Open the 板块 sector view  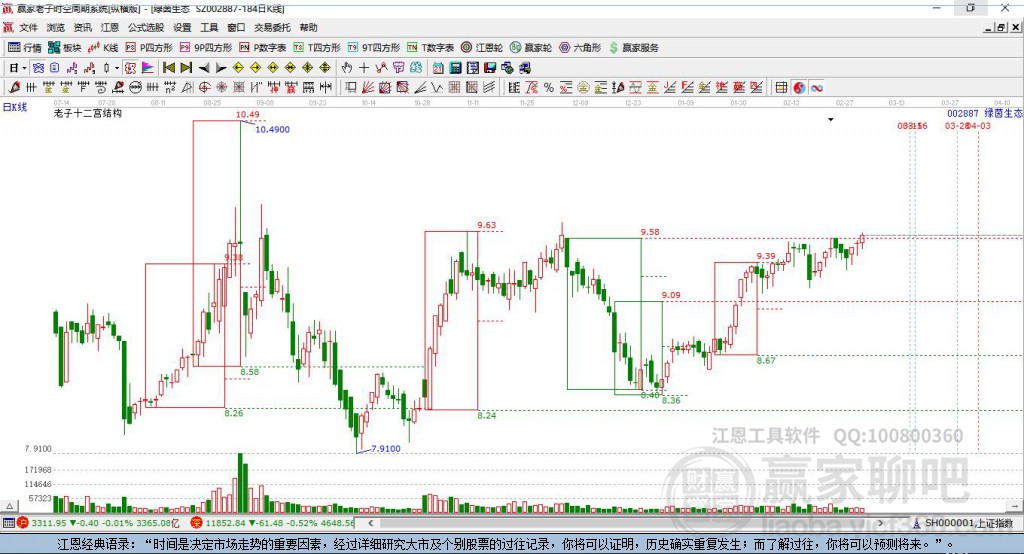[x=65, y=48]
